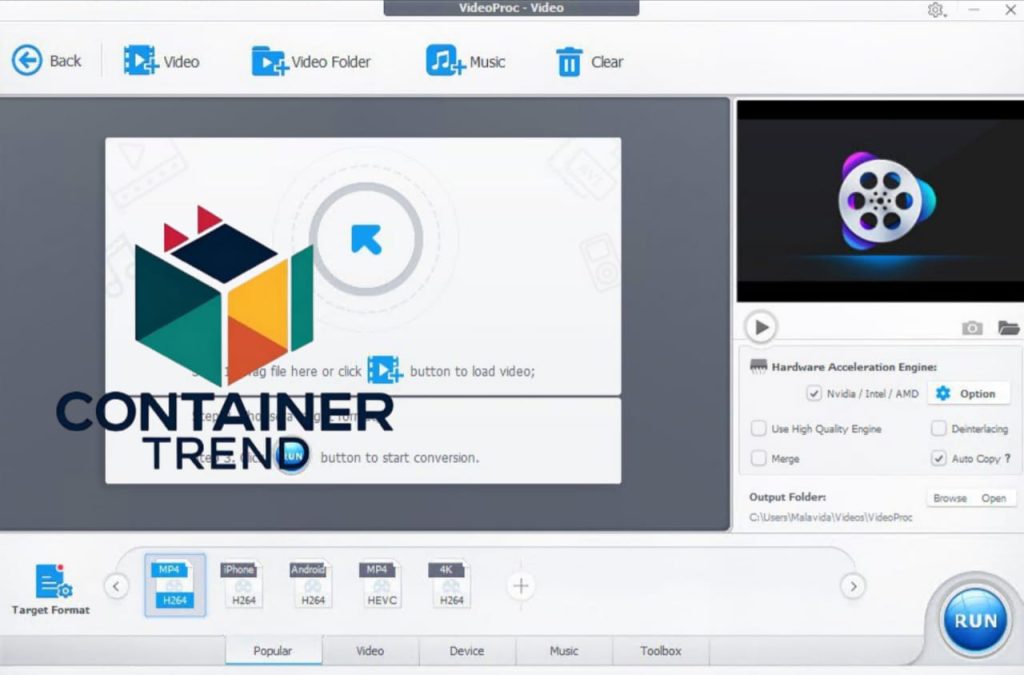1024x675 pixels.
Task: Enable the Merge checkbox
Action: [758, 458]
